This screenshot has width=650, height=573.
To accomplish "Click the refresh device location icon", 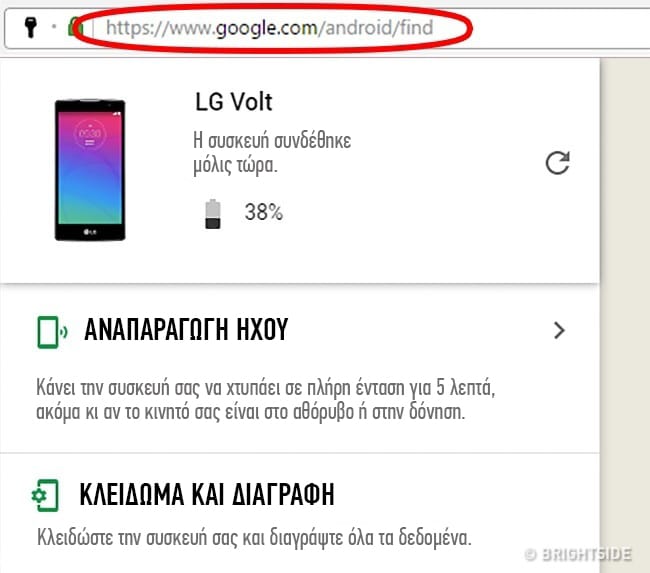I will (558, 163).
